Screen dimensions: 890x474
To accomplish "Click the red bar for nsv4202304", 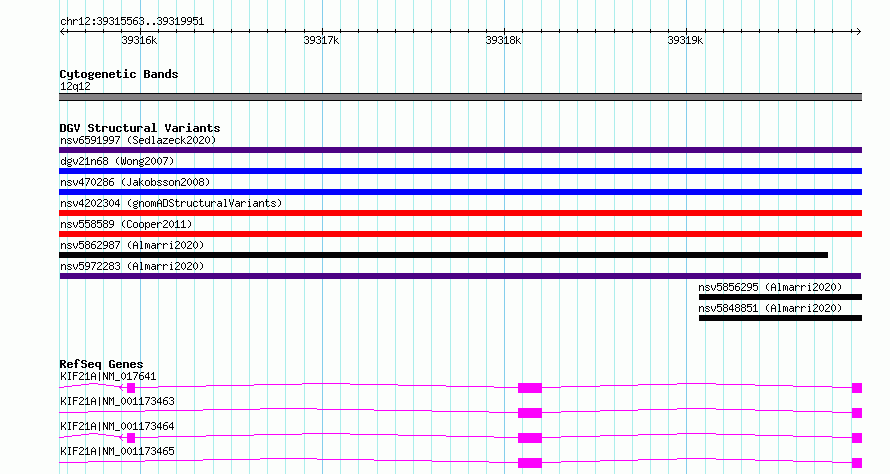I will (x=460, y=213).
